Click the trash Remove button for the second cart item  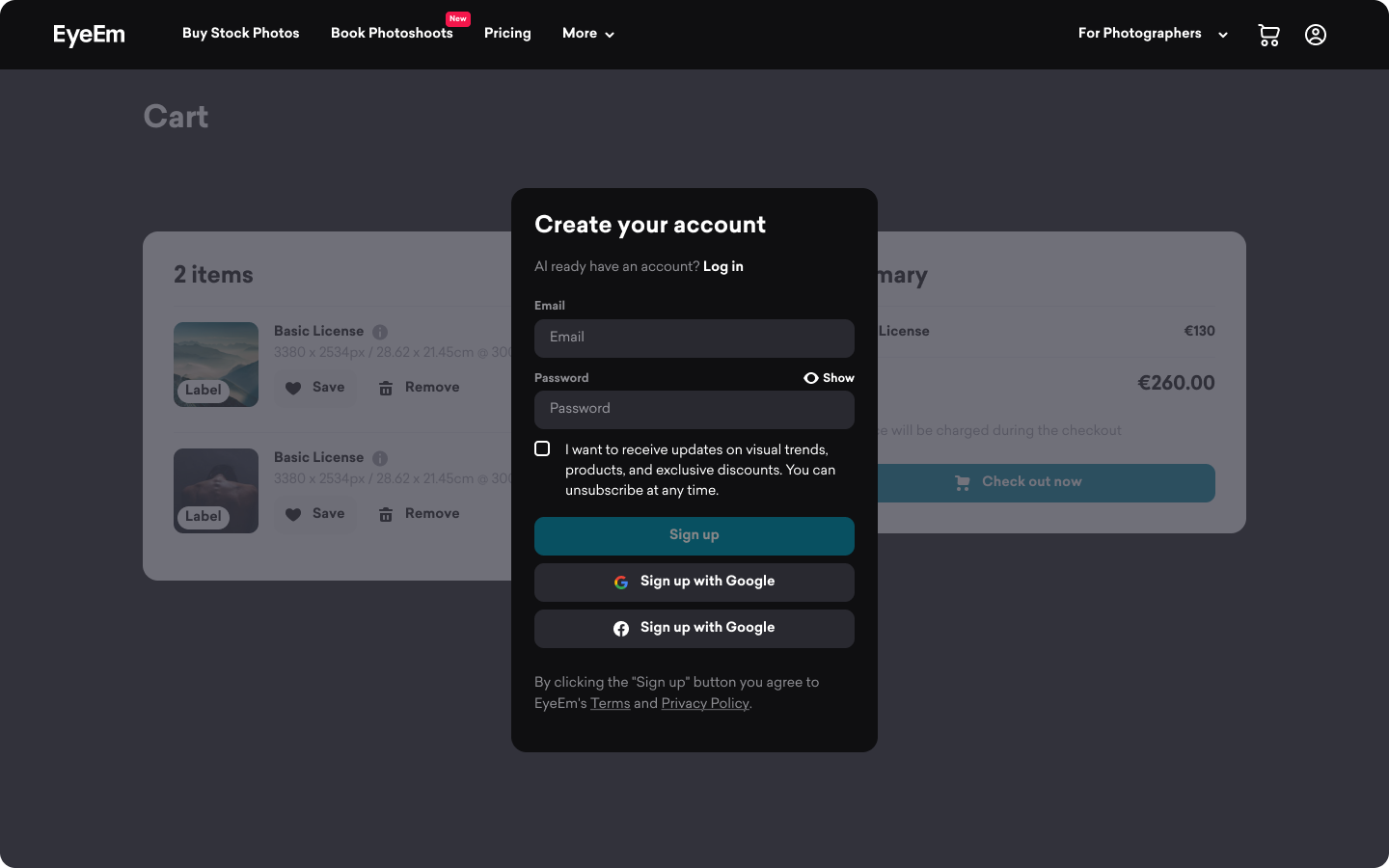click(419, 514)
